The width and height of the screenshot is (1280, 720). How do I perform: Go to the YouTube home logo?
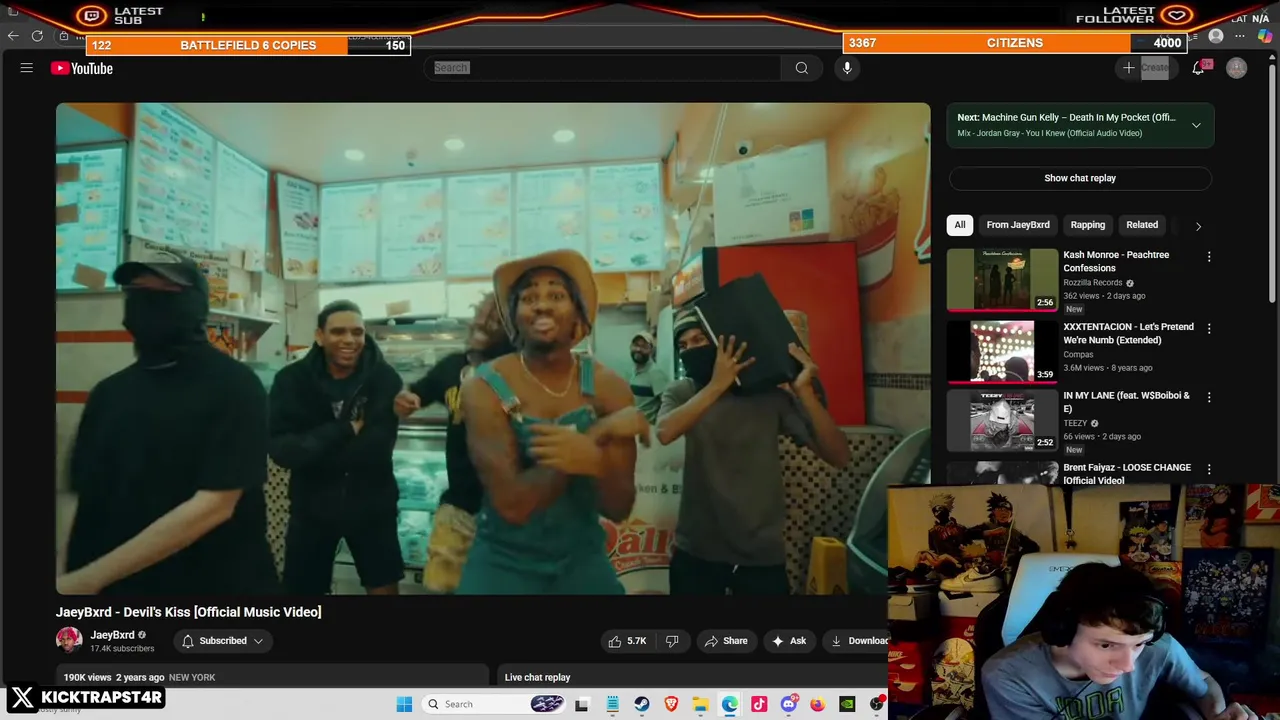point(82,68)
